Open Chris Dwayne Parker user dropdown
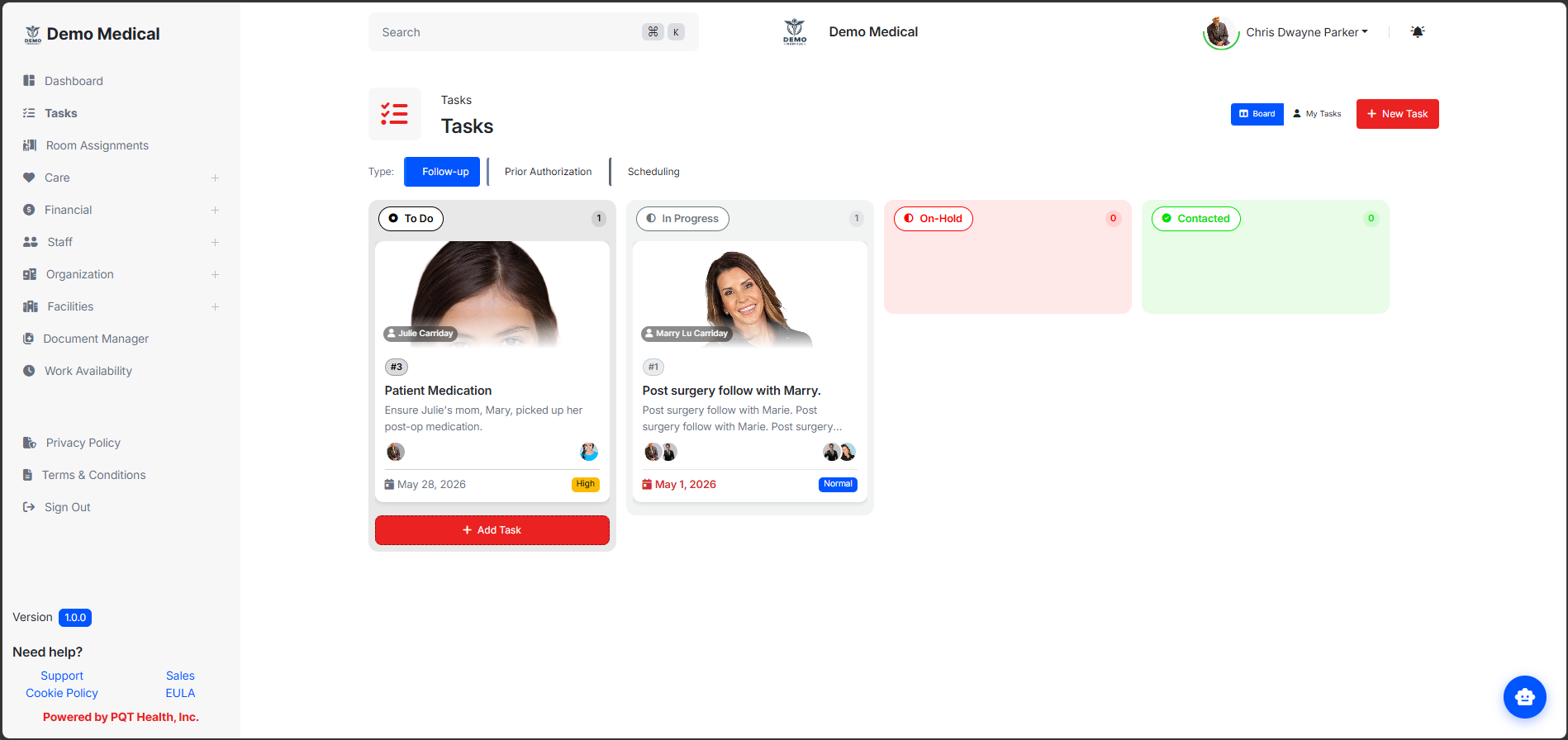The image size is (1568, 740). pyautogui.click(x=1306, y=32)
